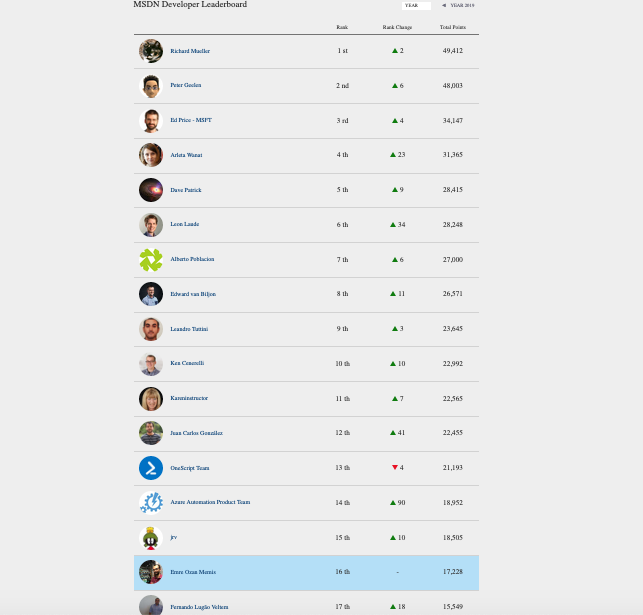Select highlighted Emre Ozan Memis row name
This screenshot has height=615, width=643.
[193, 572]
